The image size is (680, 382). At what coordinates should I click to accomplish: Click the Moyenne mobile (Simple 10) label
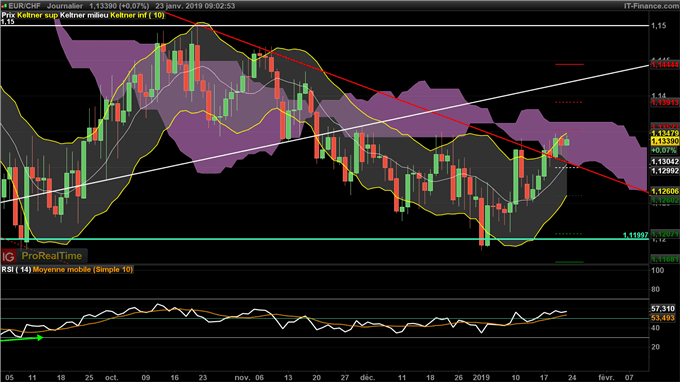(83, 270)
